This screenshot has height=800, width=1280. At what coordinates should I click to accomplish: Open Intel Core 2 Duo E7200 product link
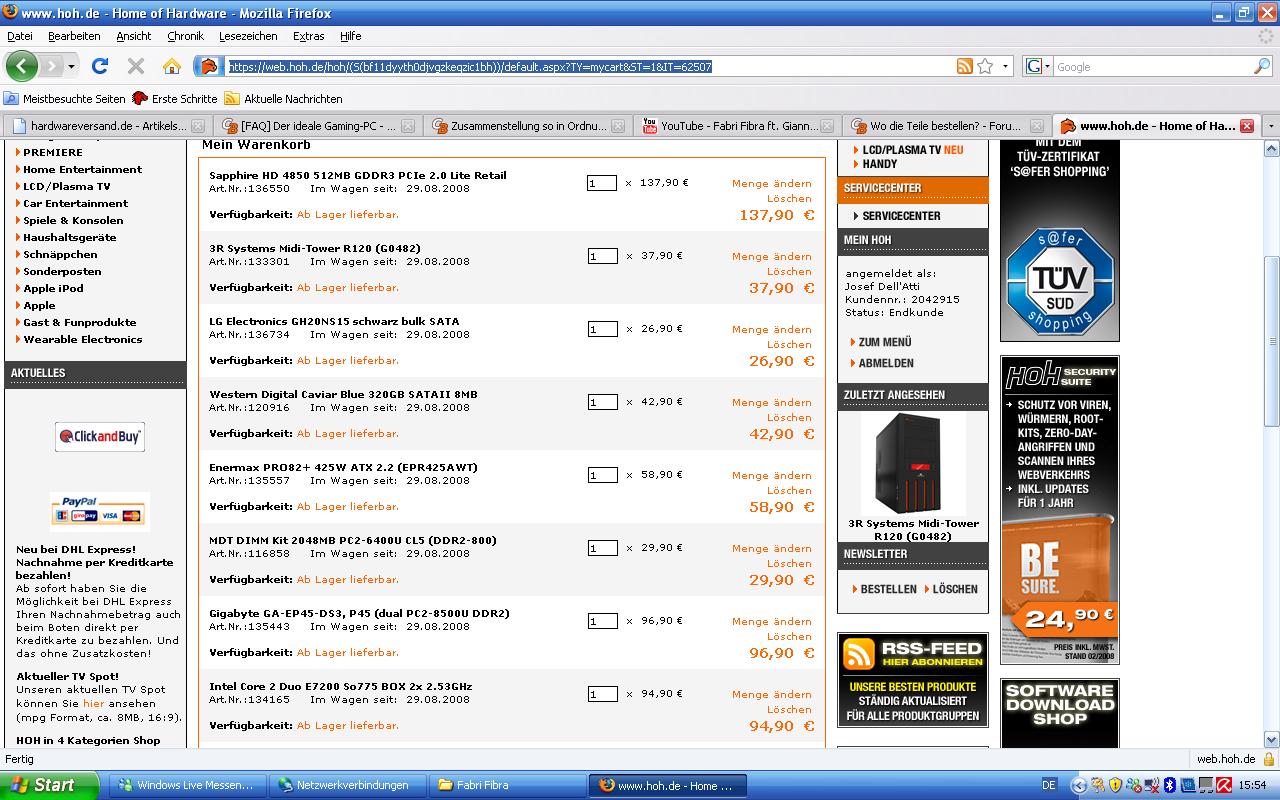click(x=341, y=686)
